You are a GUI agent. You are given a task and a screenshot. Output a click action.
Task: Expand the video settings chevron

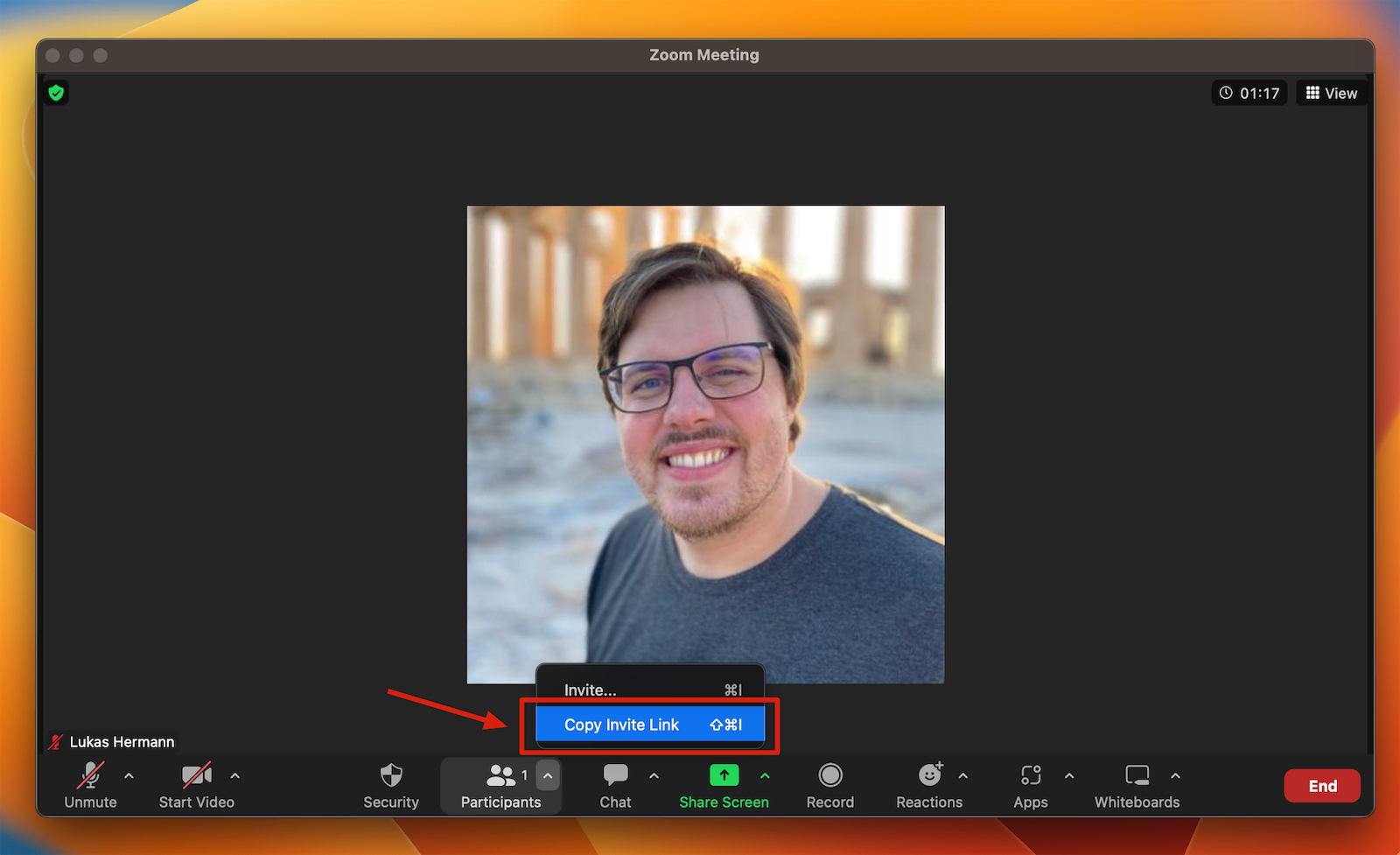pos(234,774)
